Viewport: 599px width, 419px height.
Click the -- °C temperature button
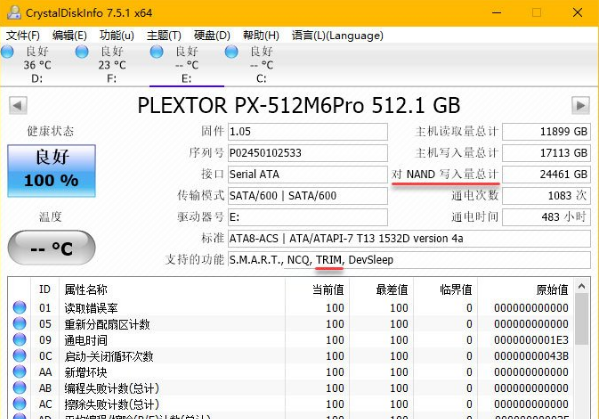[x=52, y=248]
